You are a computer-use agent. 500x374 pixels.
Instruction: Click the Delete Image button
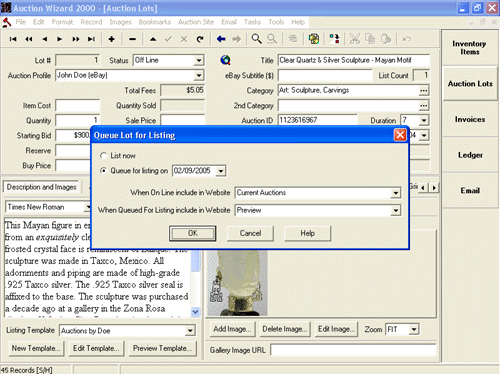284,329
